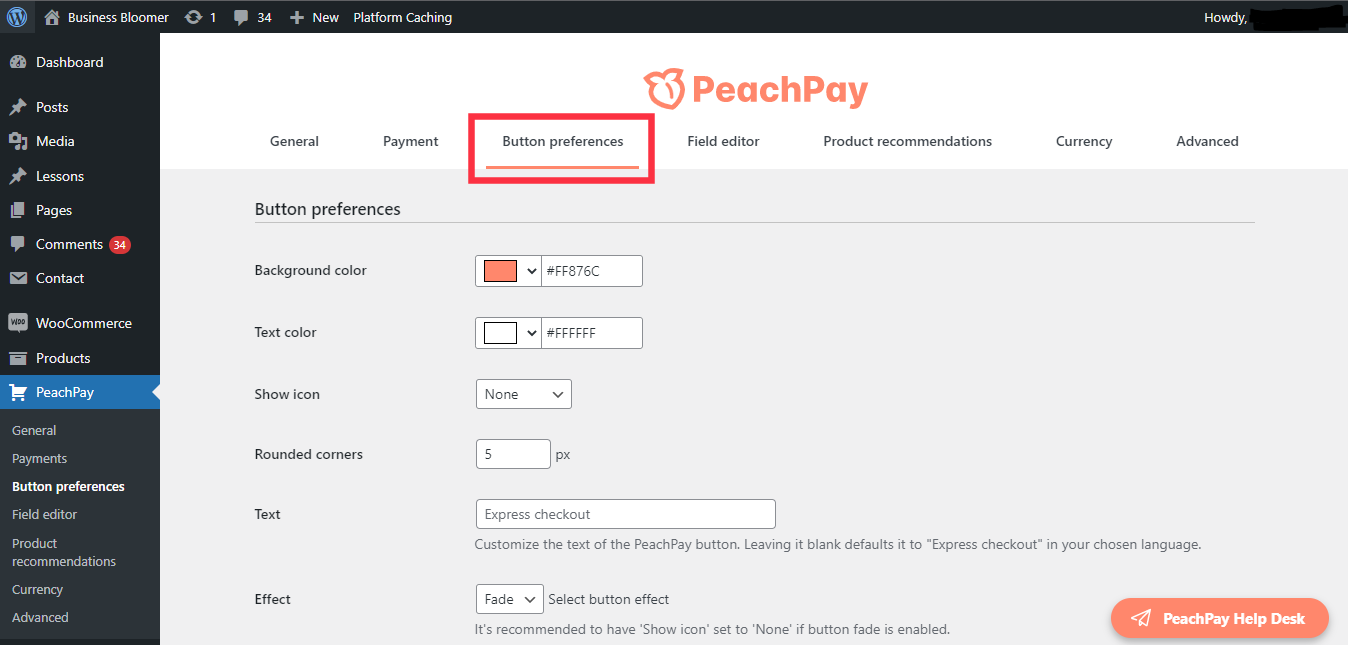
Task: Click the PeachPay Help Desk button
Action: tap(1220, 618)
